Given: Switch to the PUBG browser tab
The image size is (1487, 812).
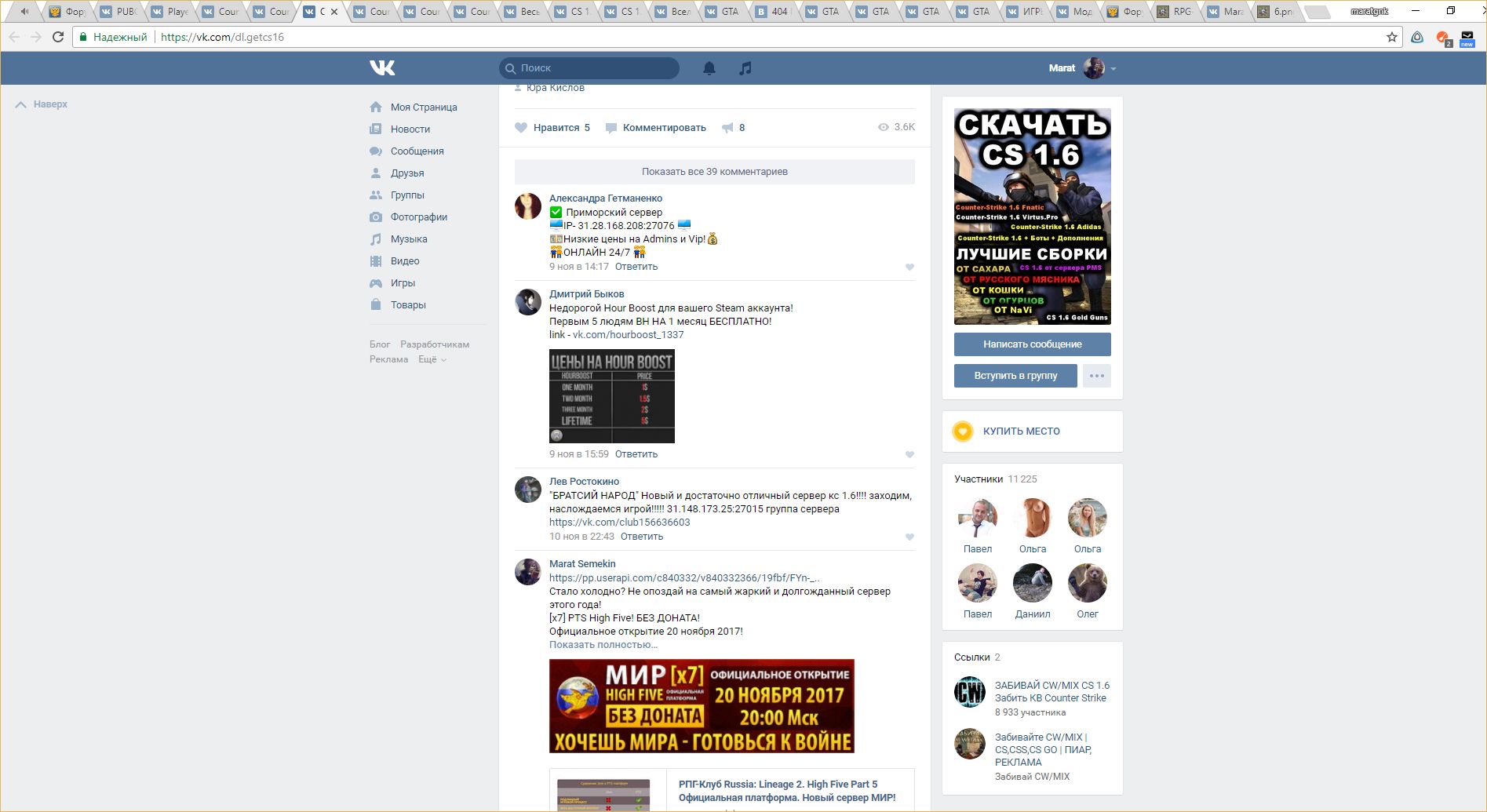Looking at the screenshot, I should tap(118, 12).
